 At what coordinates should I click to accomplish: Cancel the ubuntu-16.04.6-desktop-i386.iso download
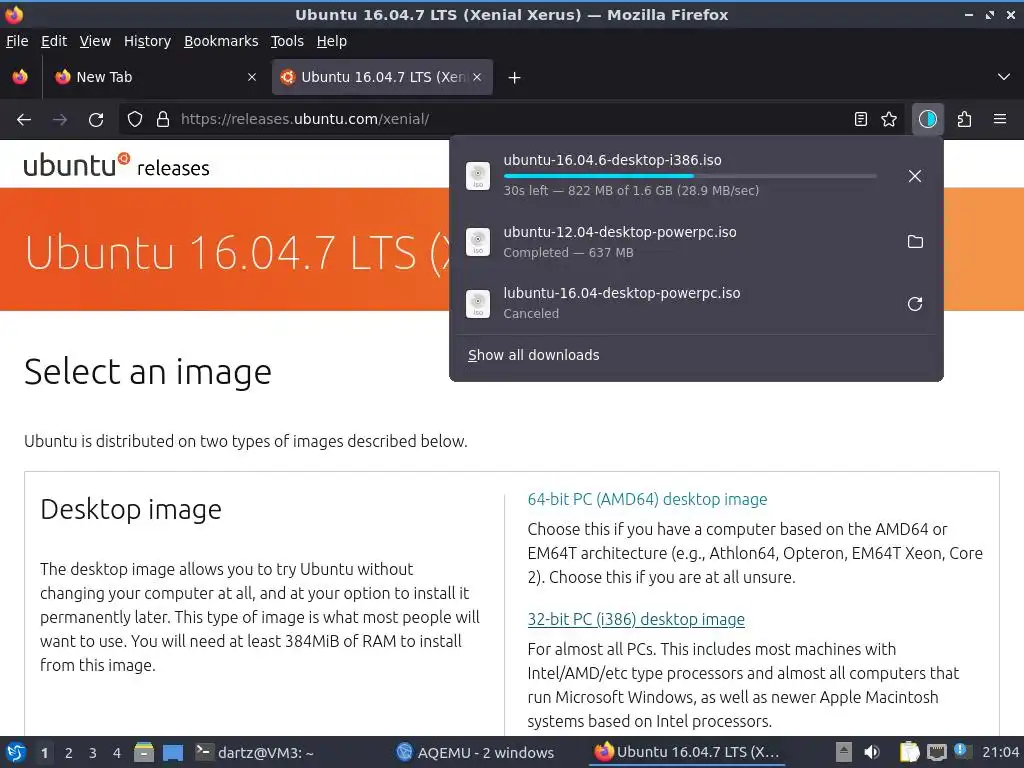click(x=914, y=176)
